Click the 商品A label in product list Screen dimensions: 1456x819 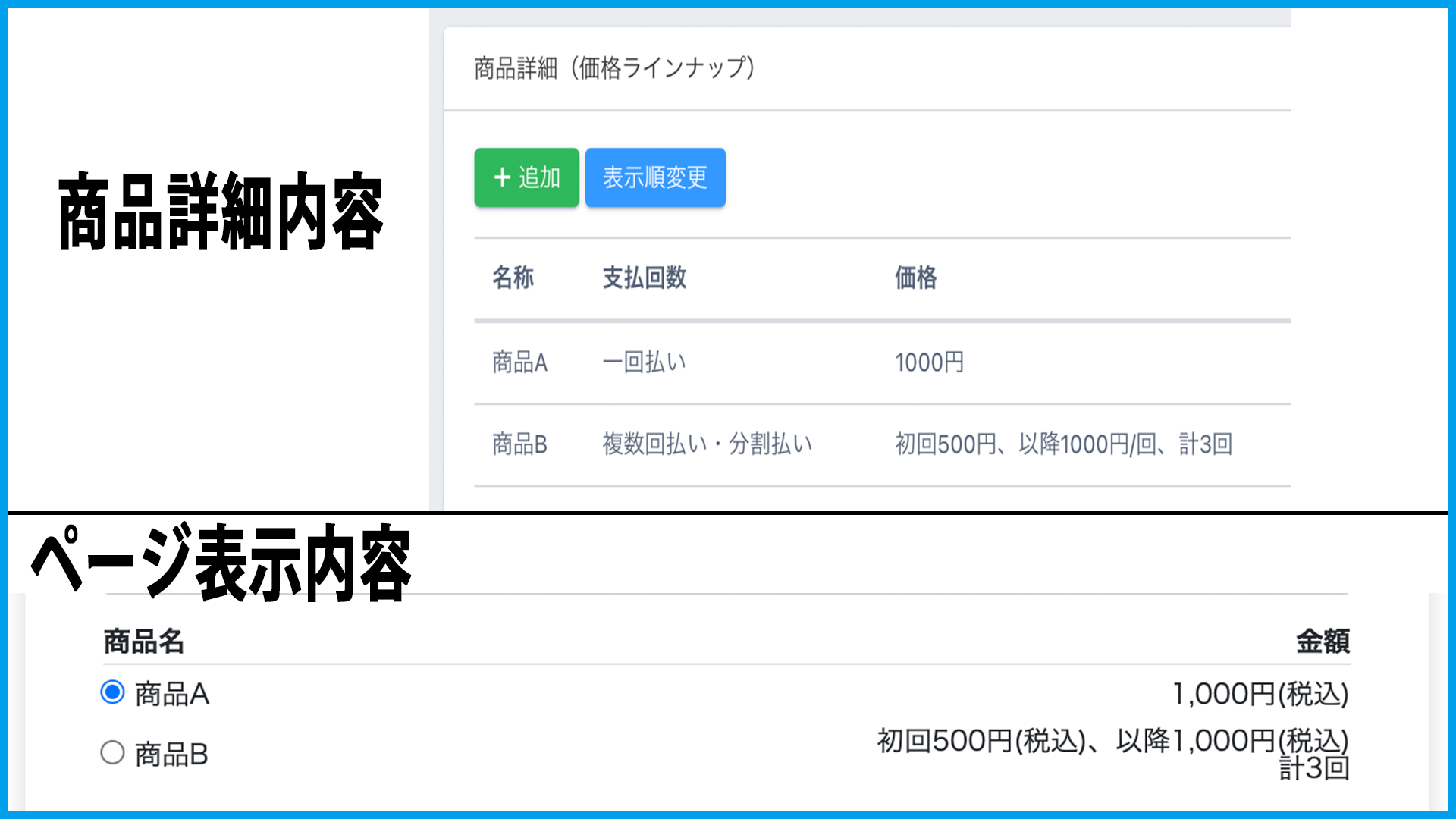pyautogui.click(x=172, y=694)
